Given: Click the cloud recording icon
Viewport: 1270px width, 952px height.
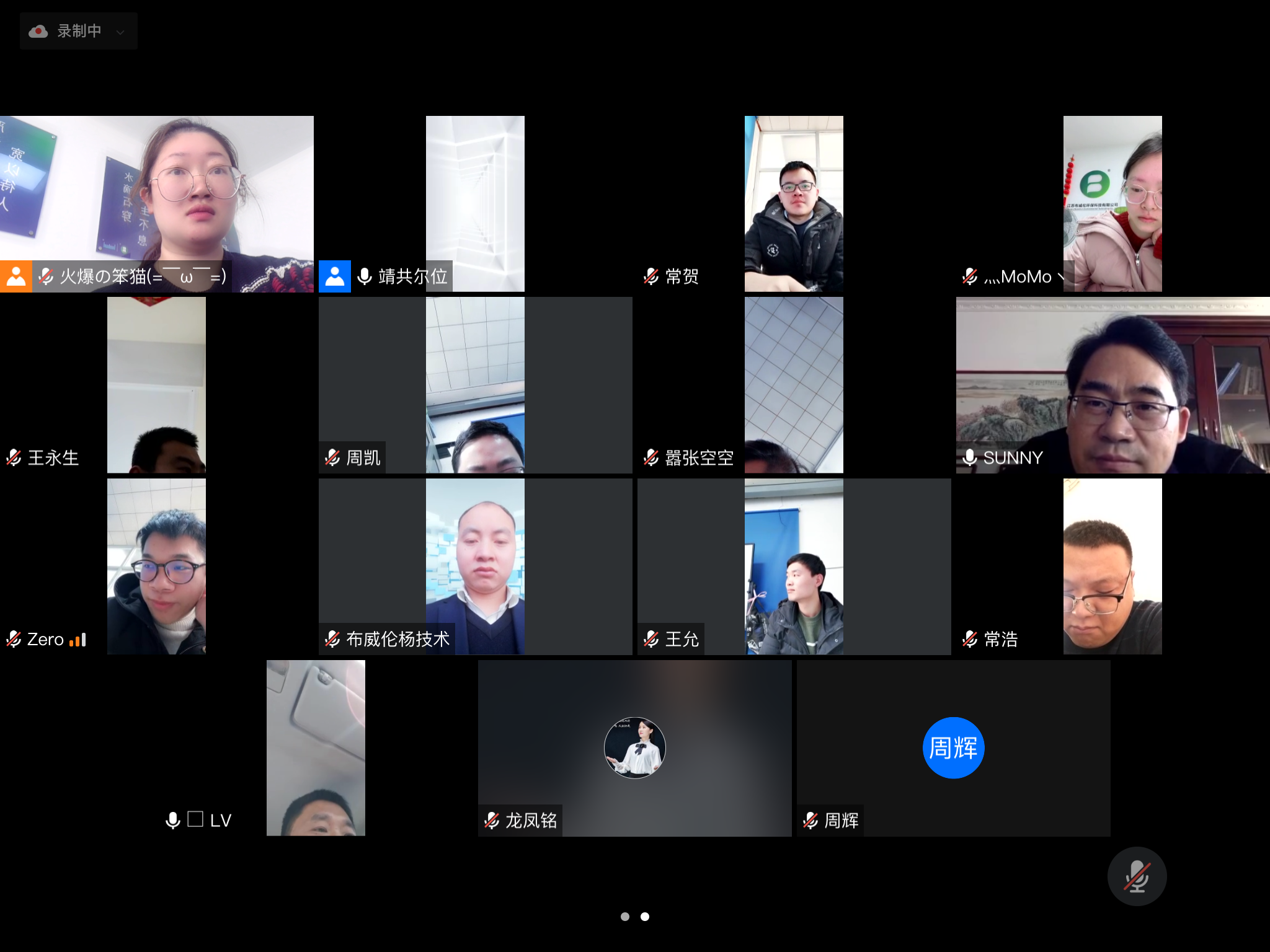Looking at the screenshot, I should pos(38,31).
